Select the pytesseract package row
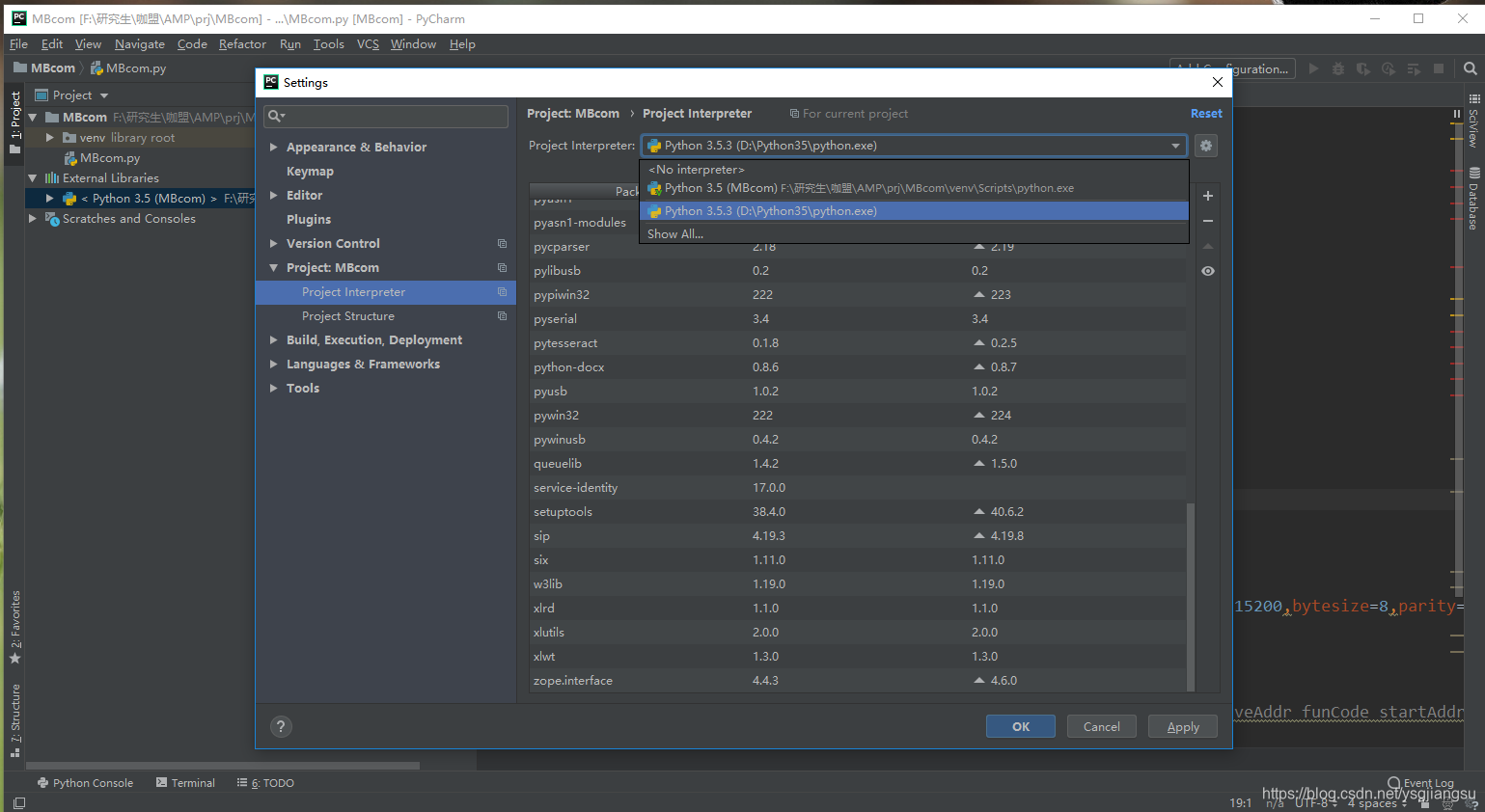Screen dimensions: 1485x812 [x=858, y=343]
